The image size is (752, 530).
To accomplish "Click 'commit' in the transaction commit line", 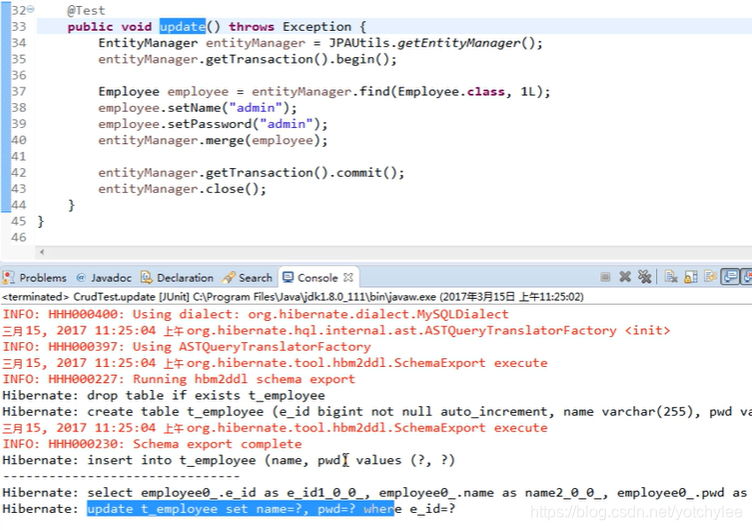I will tap(359, 173).
